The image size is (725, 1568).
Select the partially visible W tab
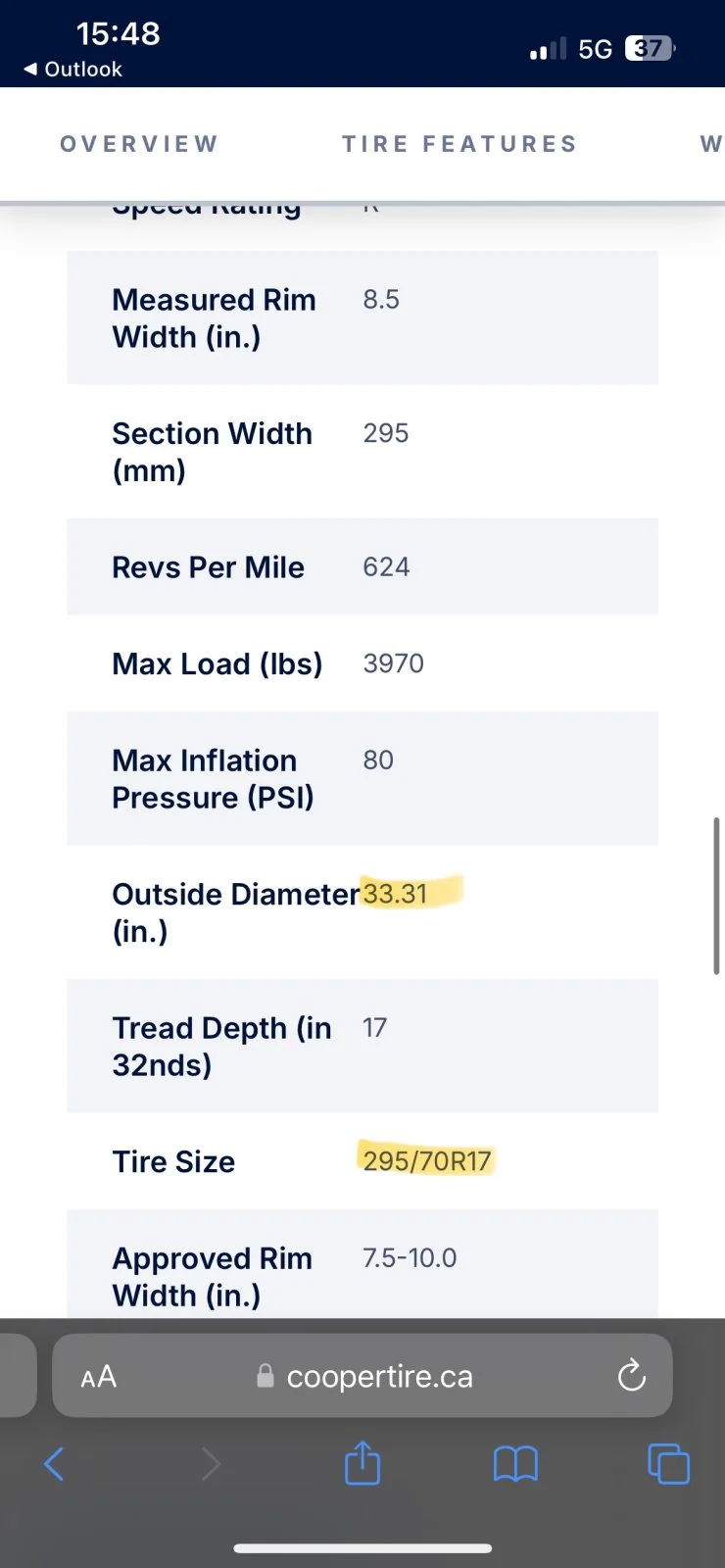tap(712, 144)
